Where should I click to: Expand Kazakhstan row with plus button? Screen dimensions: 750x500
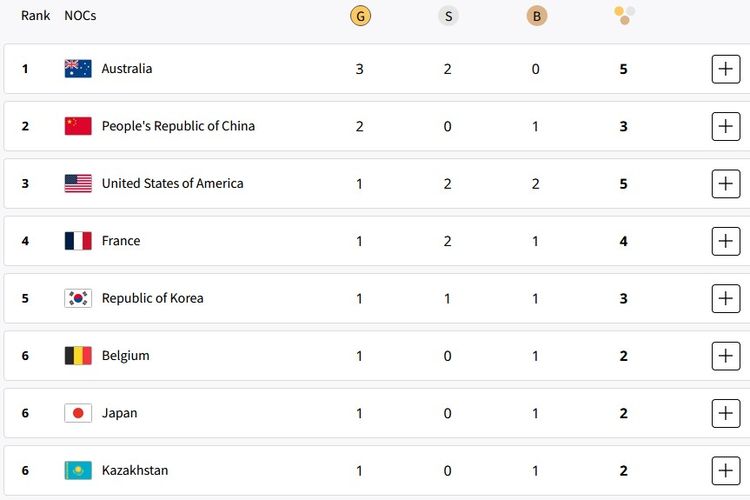coord(725,470)
